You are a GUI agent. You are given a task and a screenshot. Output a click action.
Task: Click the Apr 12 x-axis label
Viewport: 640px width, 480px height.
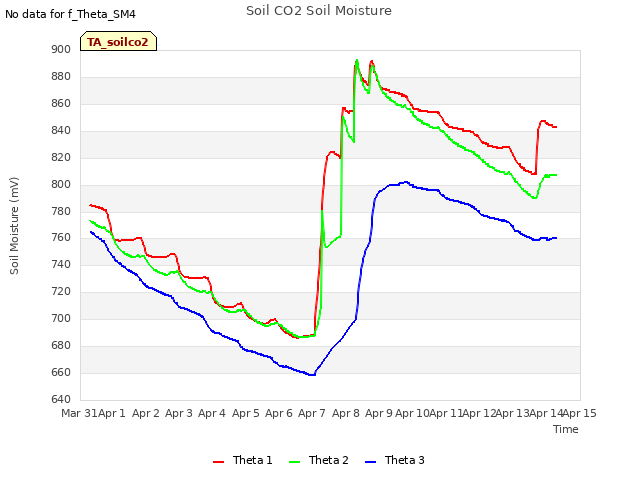479,413
